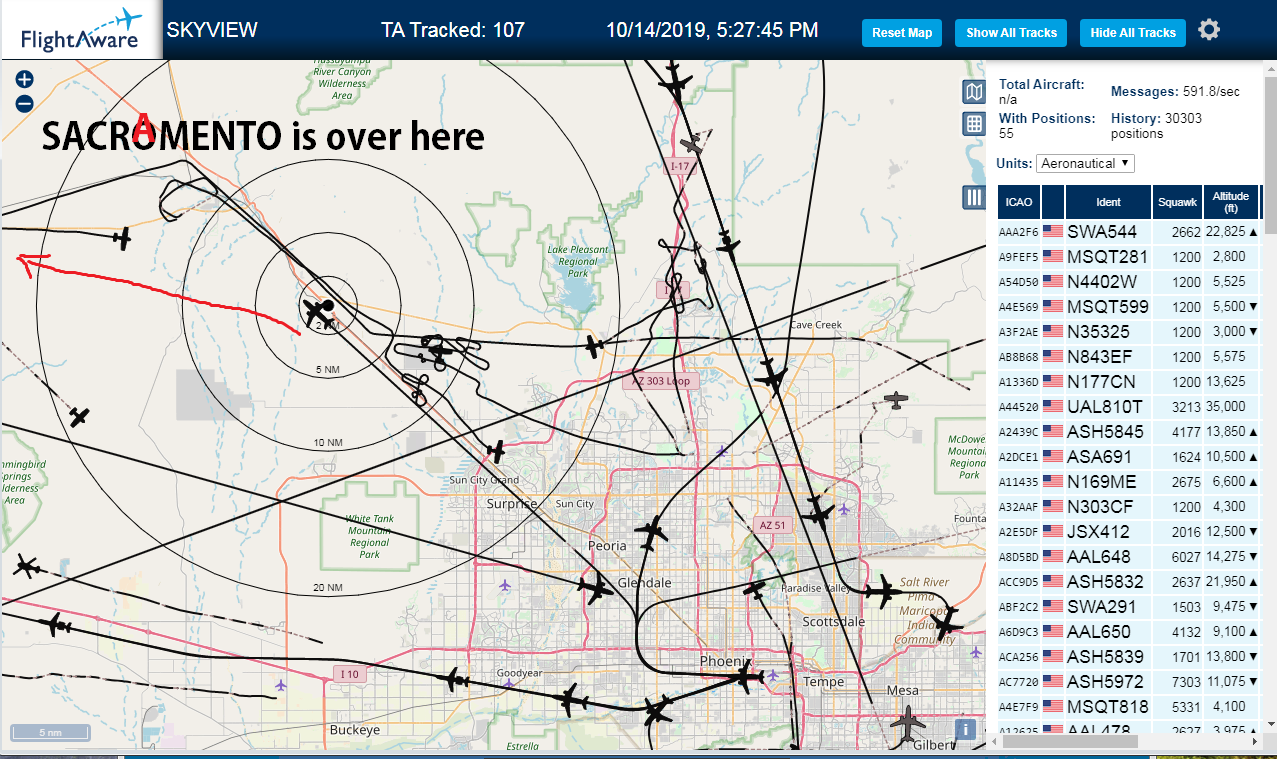This screenshot has height=759, width=1277.
Task: Select the aircraft near Glendale
Action: (597, 589)
